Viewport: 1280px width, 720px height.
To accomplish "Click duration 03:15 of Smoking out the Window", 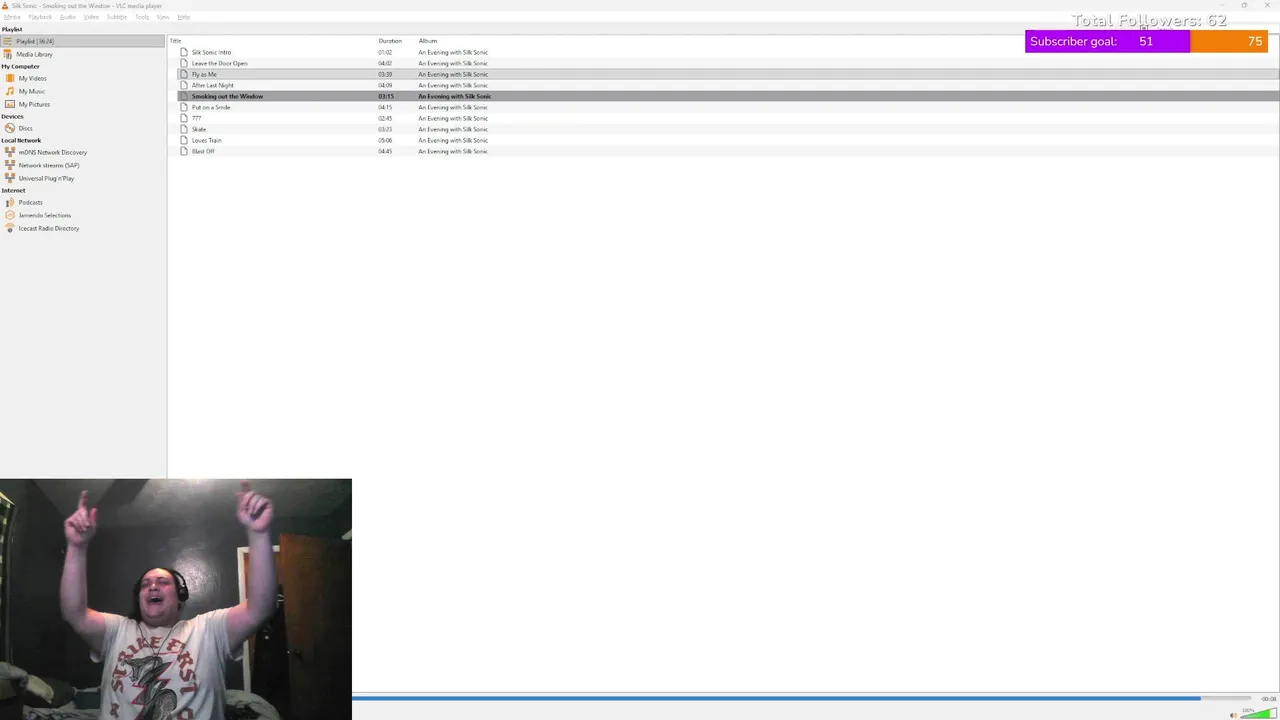I will point(385,96).
